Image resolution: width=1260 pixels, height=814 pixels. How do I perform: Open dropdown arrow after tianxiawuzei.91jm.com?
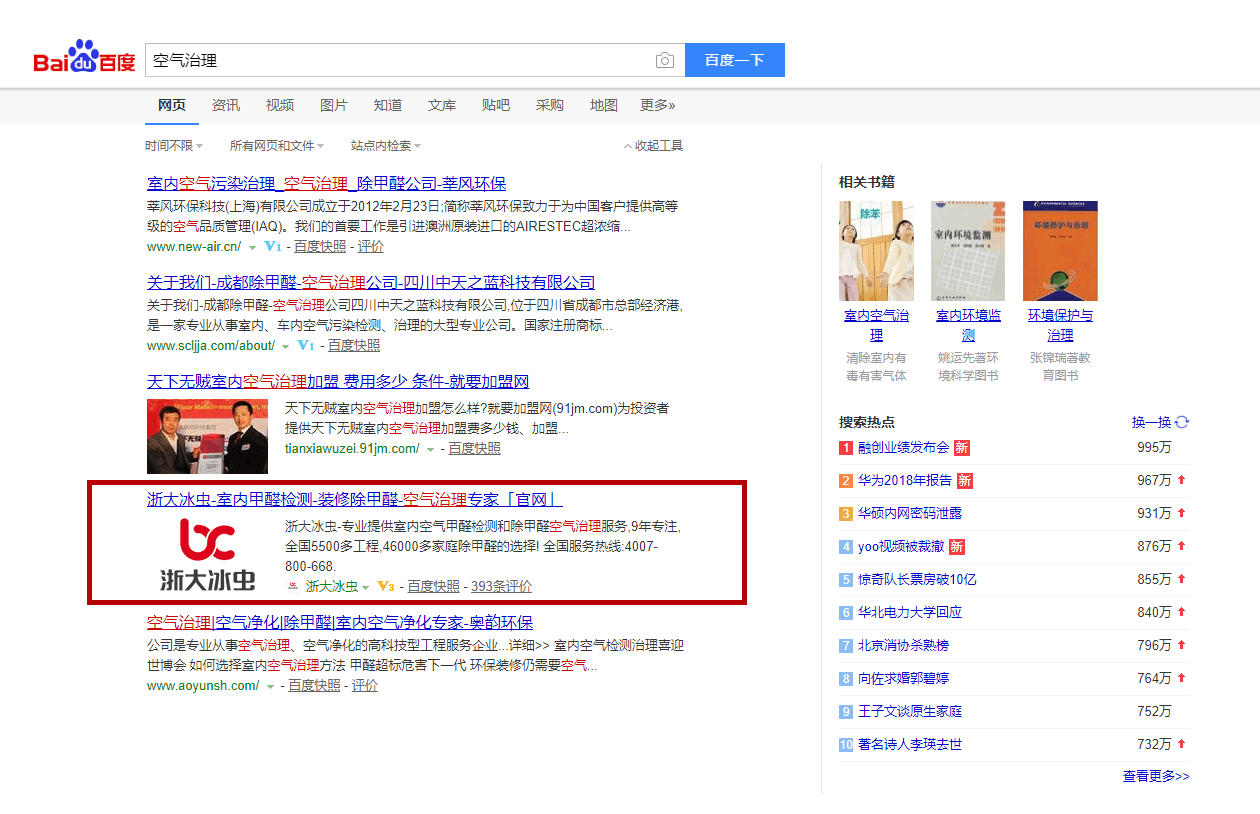tap(431, 450)
